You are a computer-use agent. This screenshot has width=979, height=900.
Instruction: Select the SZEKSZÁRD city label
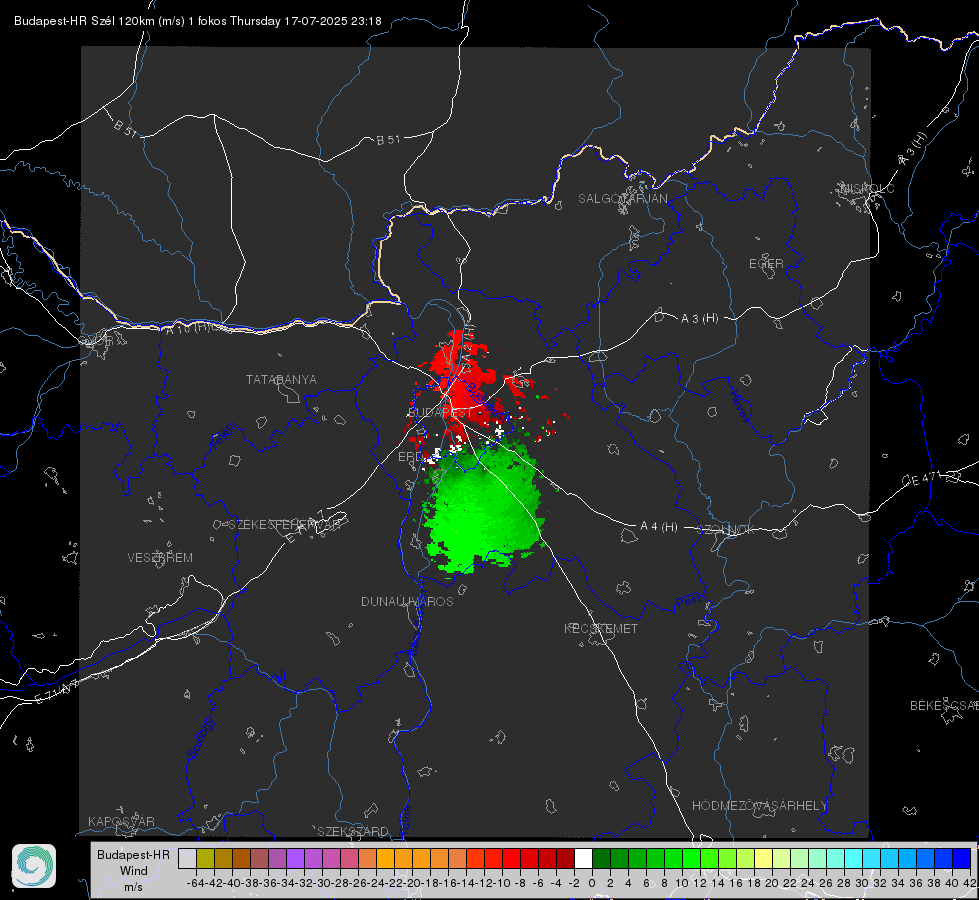point(353,831)
